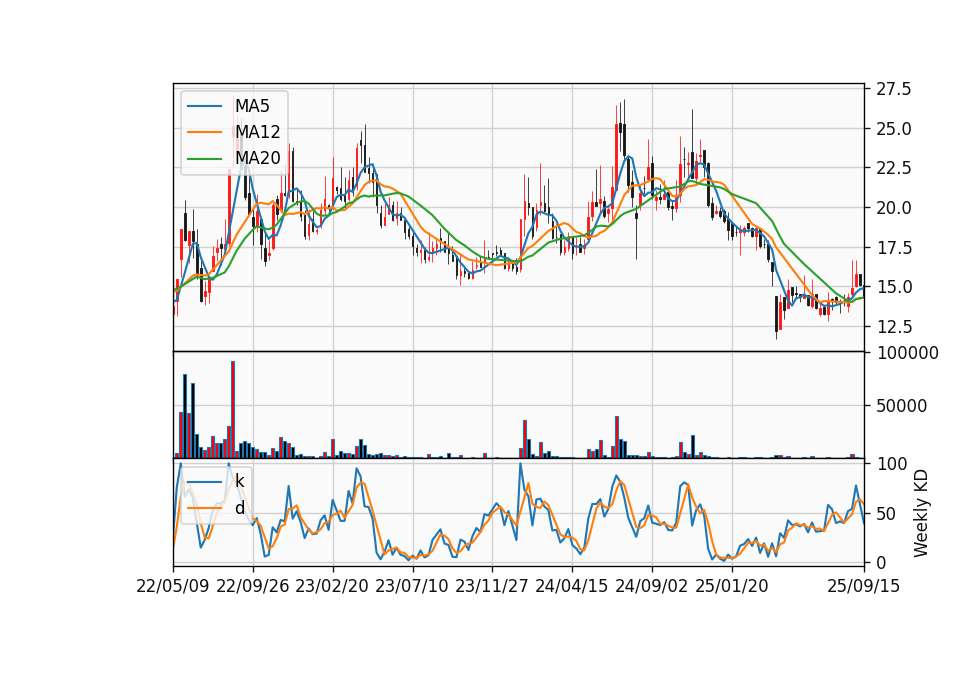Click the 12.5 price axis tick

pos(894,327)
